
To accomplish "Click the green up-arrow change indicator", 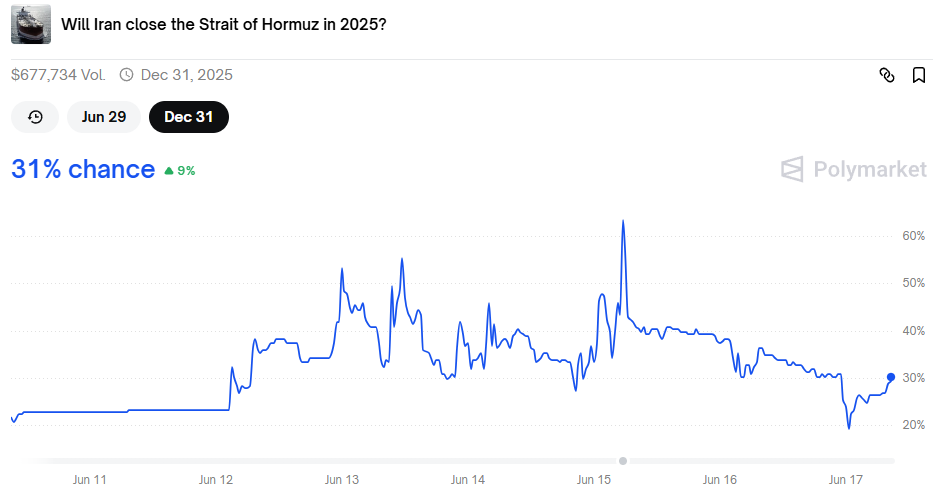I will coord(168,171).
